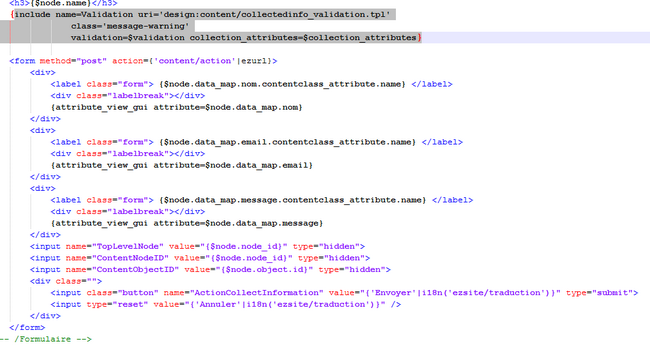Click the "ContentNodeID" input name
Viewport: 650px width, 361px height.
click(x=130, y=258)
